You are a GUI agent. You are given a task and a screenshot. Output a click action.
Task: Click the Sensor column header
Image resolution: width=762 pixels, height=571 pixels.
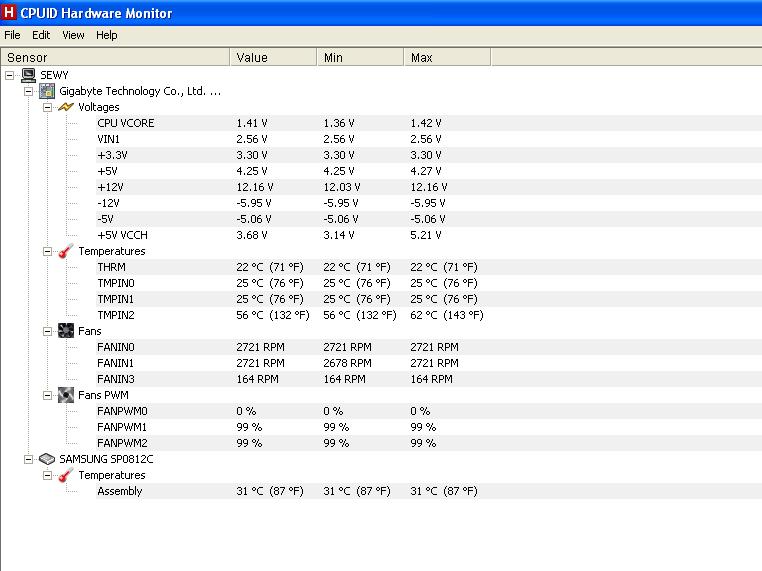coord(115,57)
